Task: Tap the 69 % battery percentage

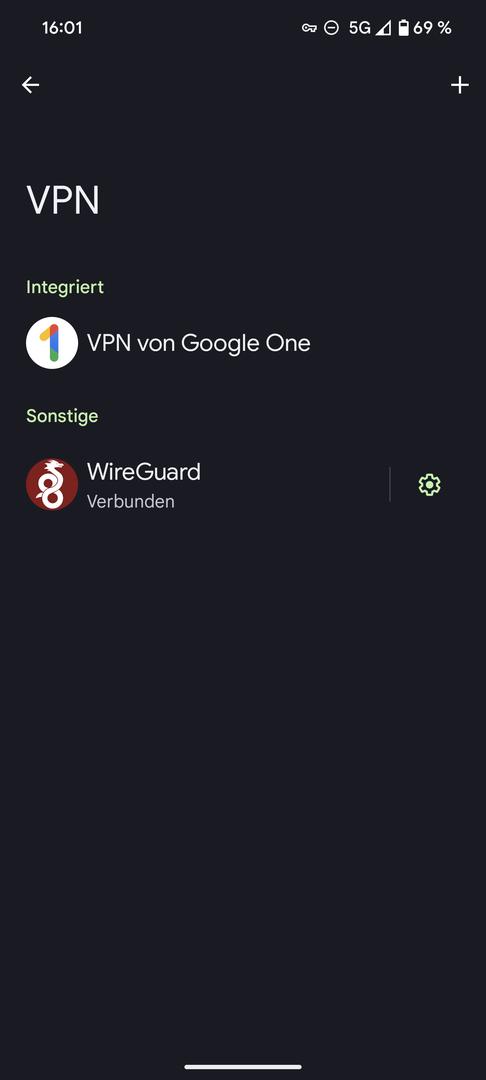Action: coord(432,28)
